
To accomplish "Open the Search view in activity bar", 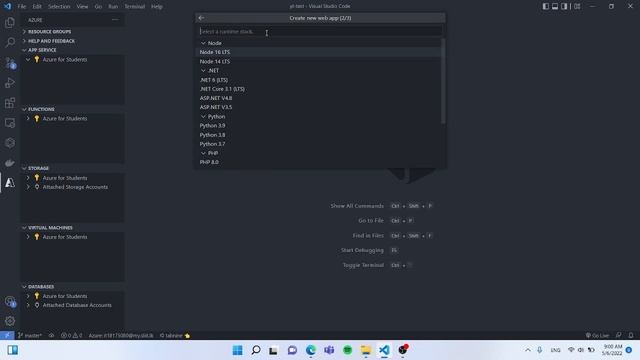I will tap(10, 42).
